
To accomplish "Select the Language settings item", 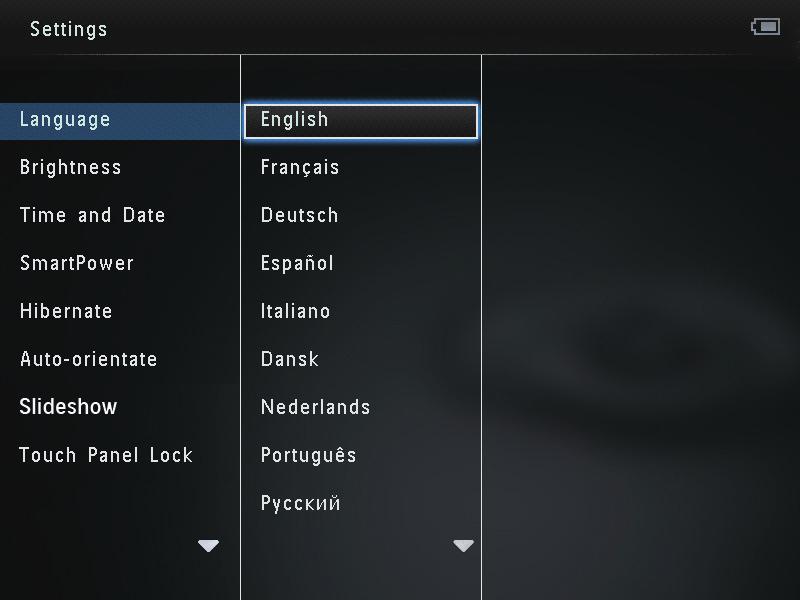I will [65, 120].
